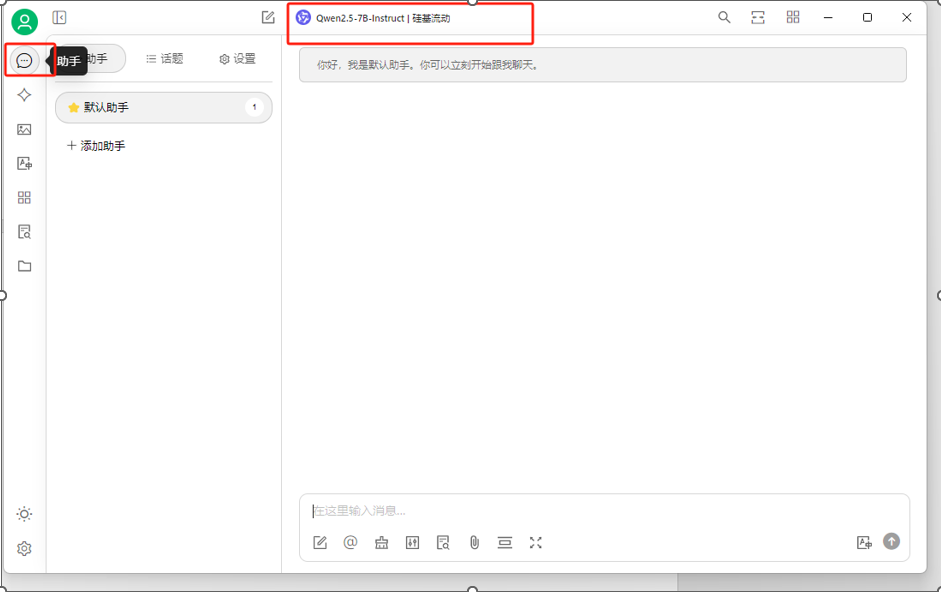Collapse the sidebar panel toggle icon
941x592 pixels.
(x=59, y=17)
